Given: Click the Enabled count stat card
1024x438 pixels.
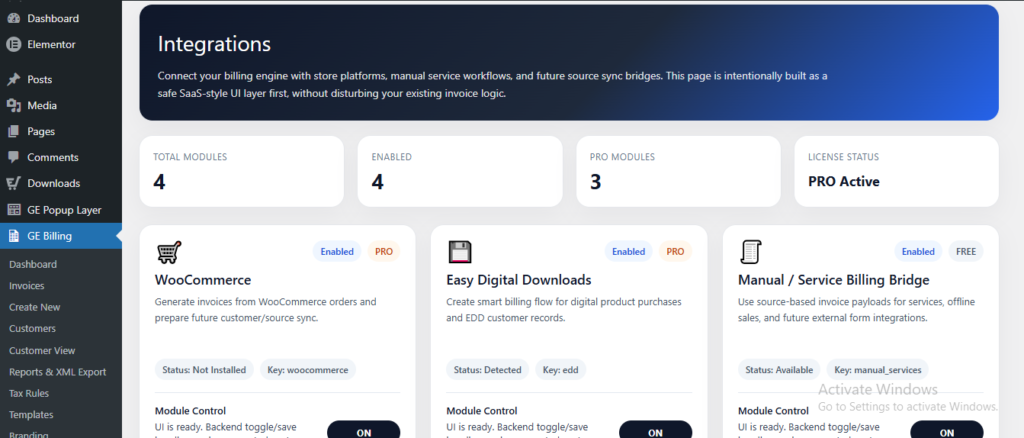Looking at the screenshot, I should [x=460, y=172].
